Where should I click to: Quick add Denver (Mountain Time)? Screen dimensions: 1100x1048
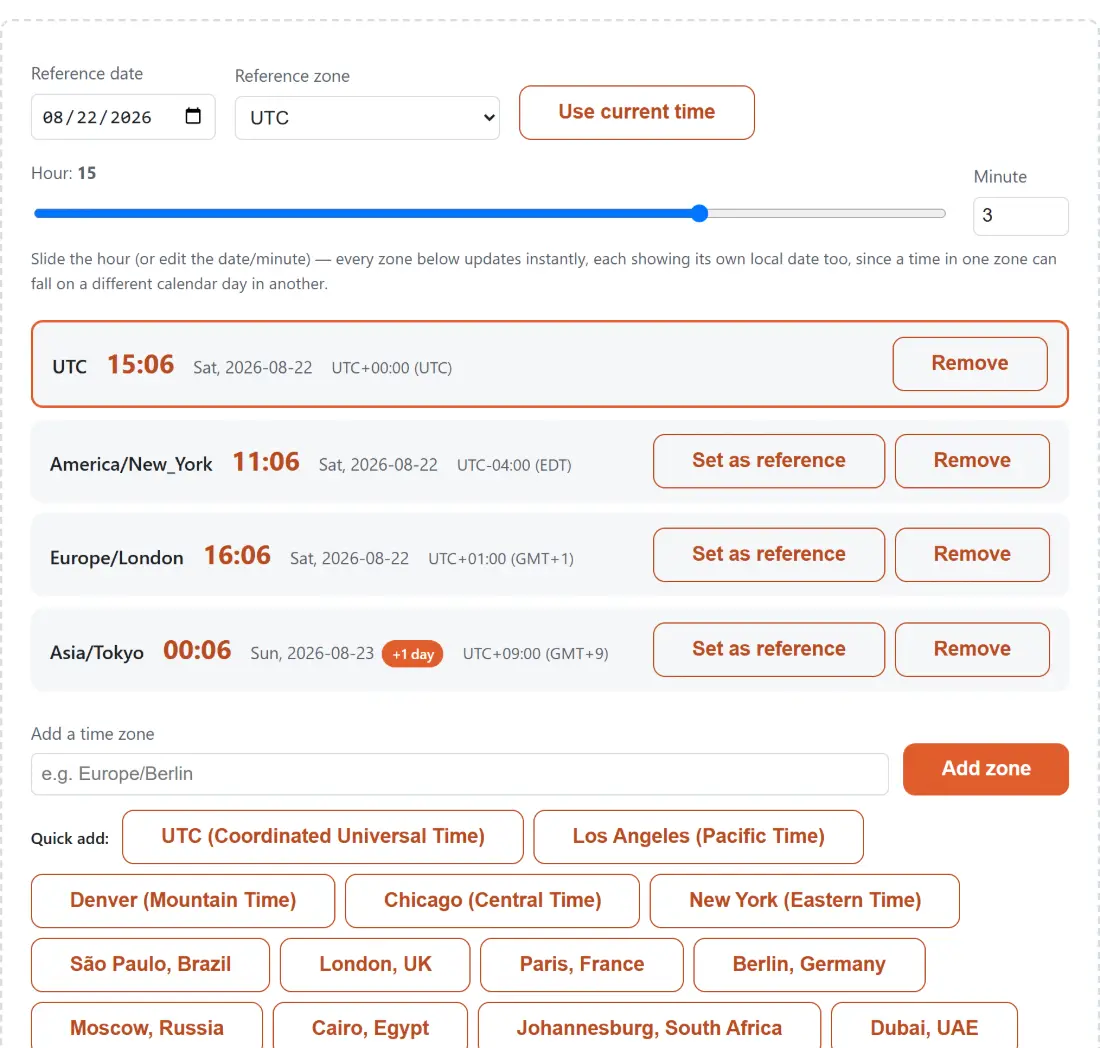[x=183, y=900]
